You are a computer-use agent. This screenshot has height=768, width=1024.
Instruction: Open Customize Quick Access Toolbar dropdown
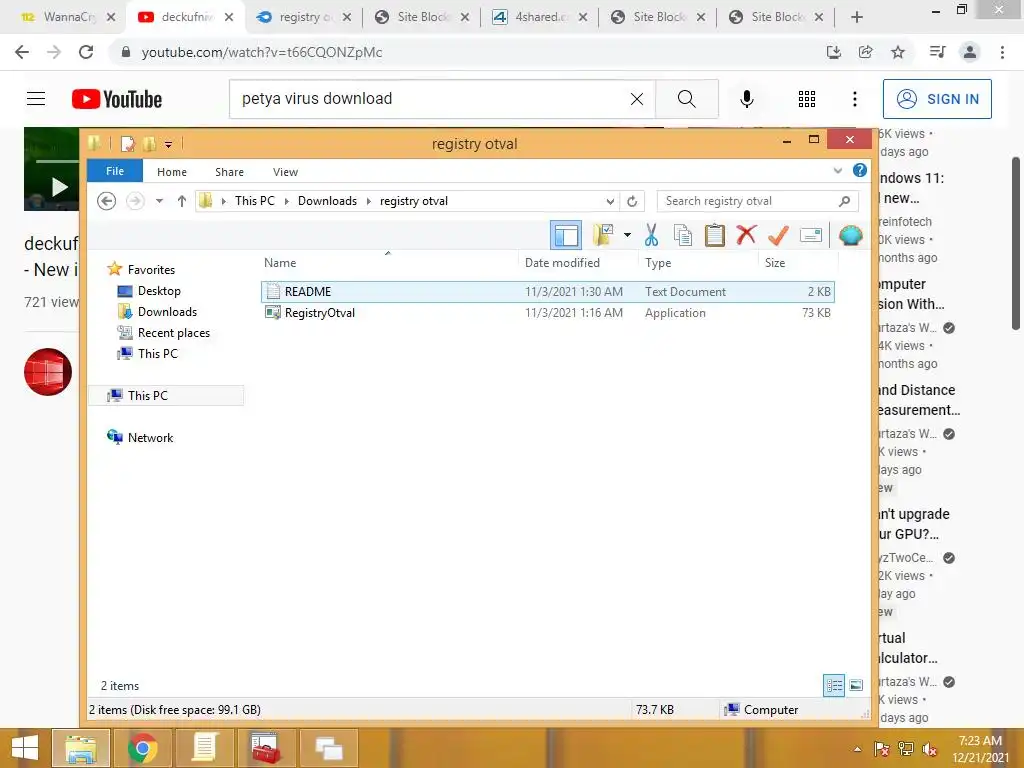168,144
